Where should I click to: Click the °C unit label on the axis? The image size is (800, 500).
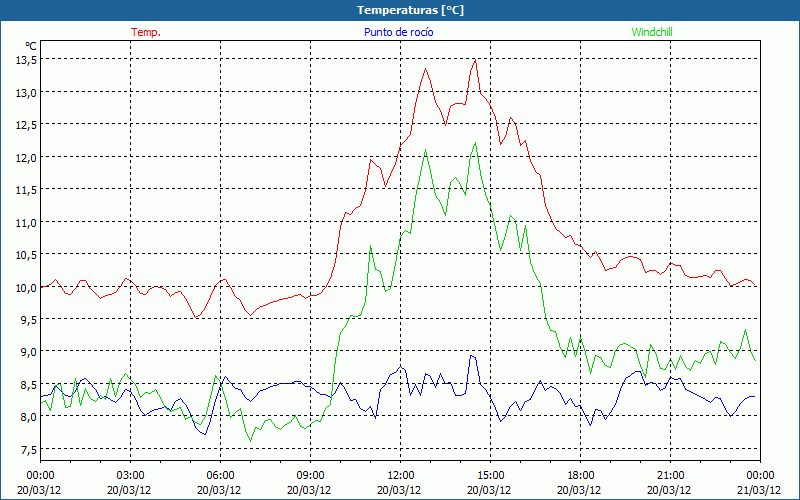coord(31,46)
